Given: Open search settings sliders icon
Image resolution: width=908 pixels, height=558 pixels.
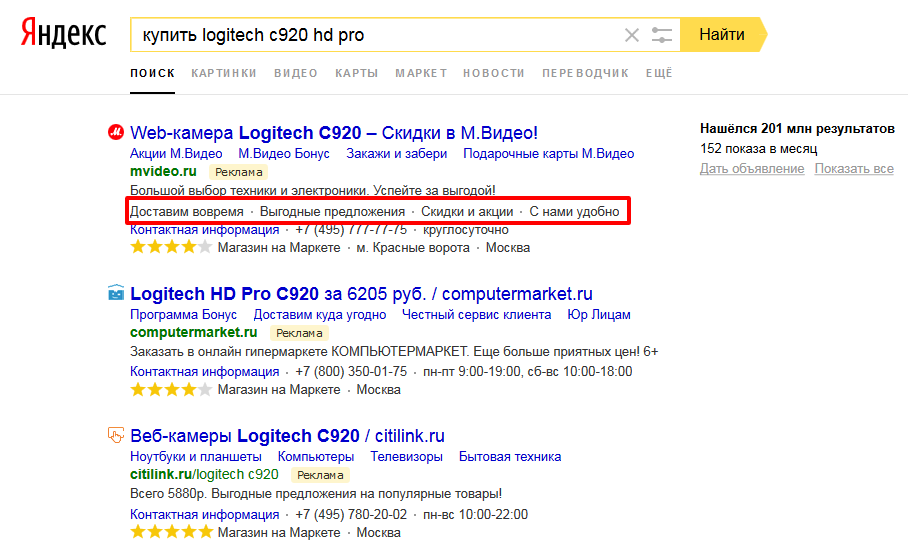Looking at the screenshot, I should (x=661, y=35).
